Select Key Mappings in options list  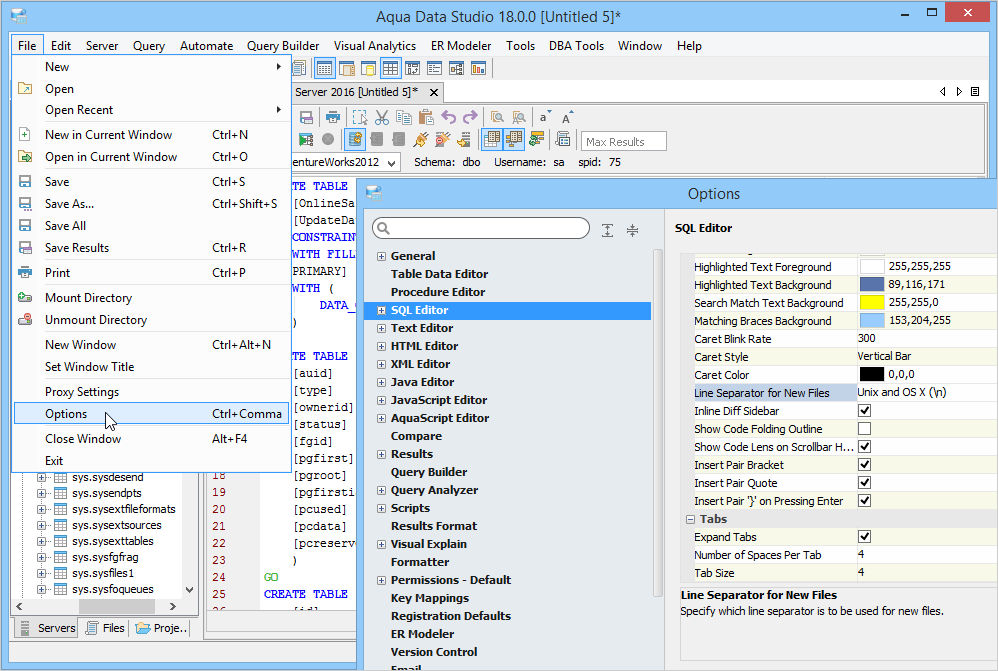(x=429, y=598)
